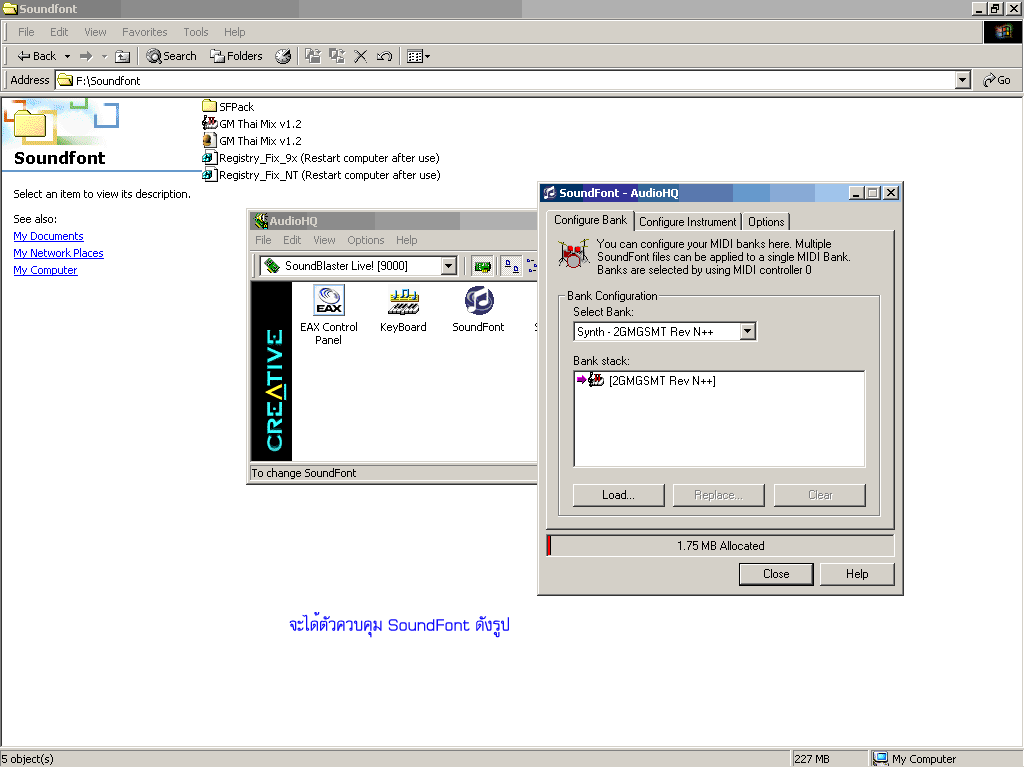Open the KeyBoard applet in AudioHQ
Viewport: 1024px width, 768px height.
point(403,310)
